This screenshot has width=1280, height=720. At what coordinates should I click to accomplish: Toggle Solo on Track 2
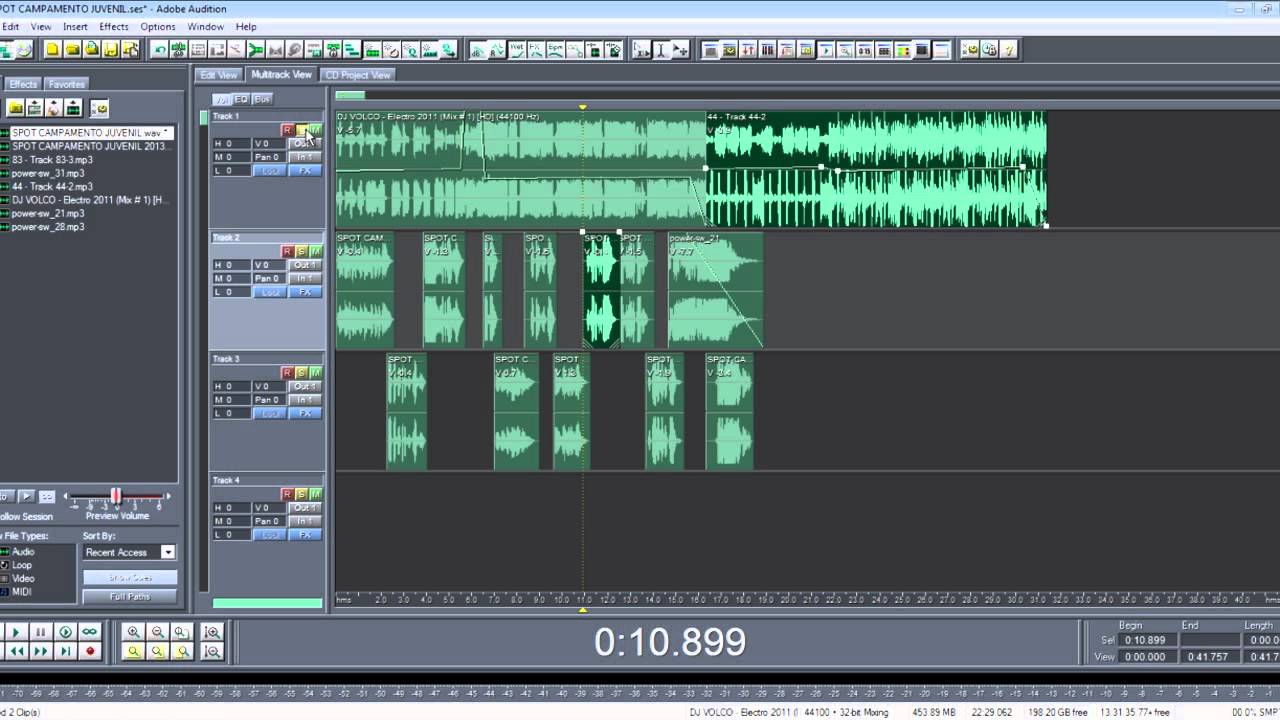301,251
